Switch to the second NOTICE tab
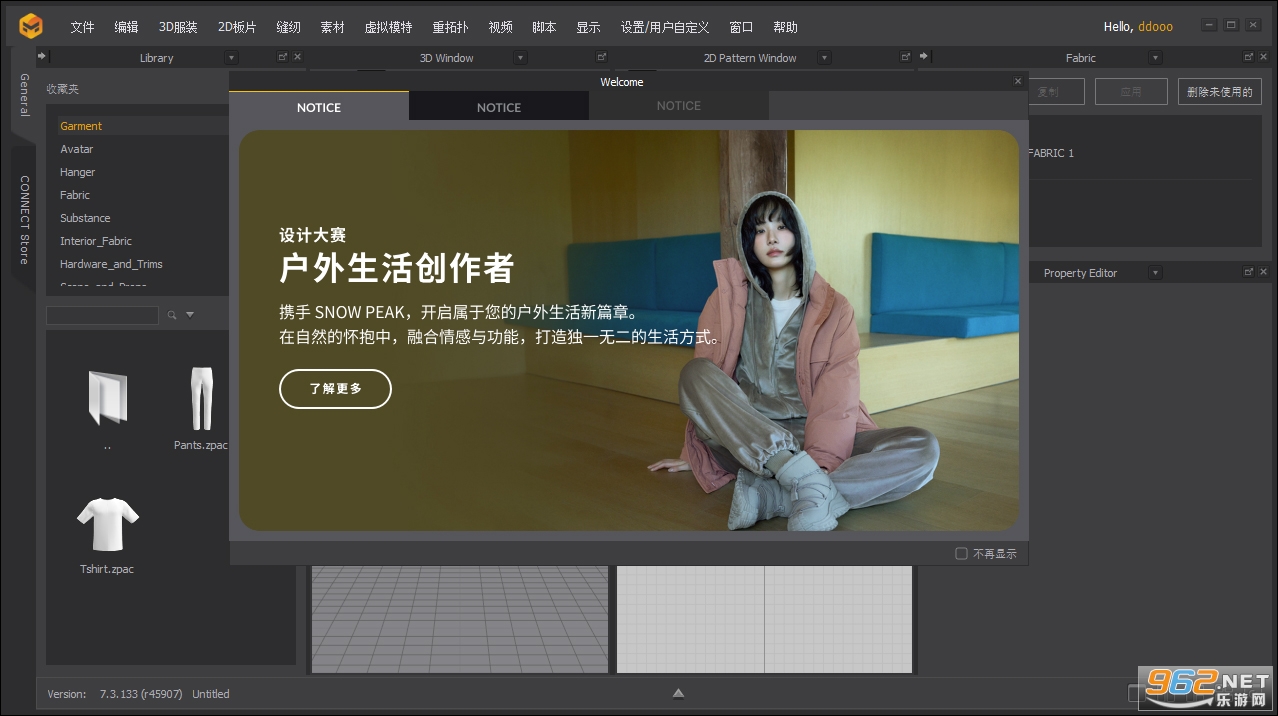Screen dimensions: 1278x716 tap(499, 107)
